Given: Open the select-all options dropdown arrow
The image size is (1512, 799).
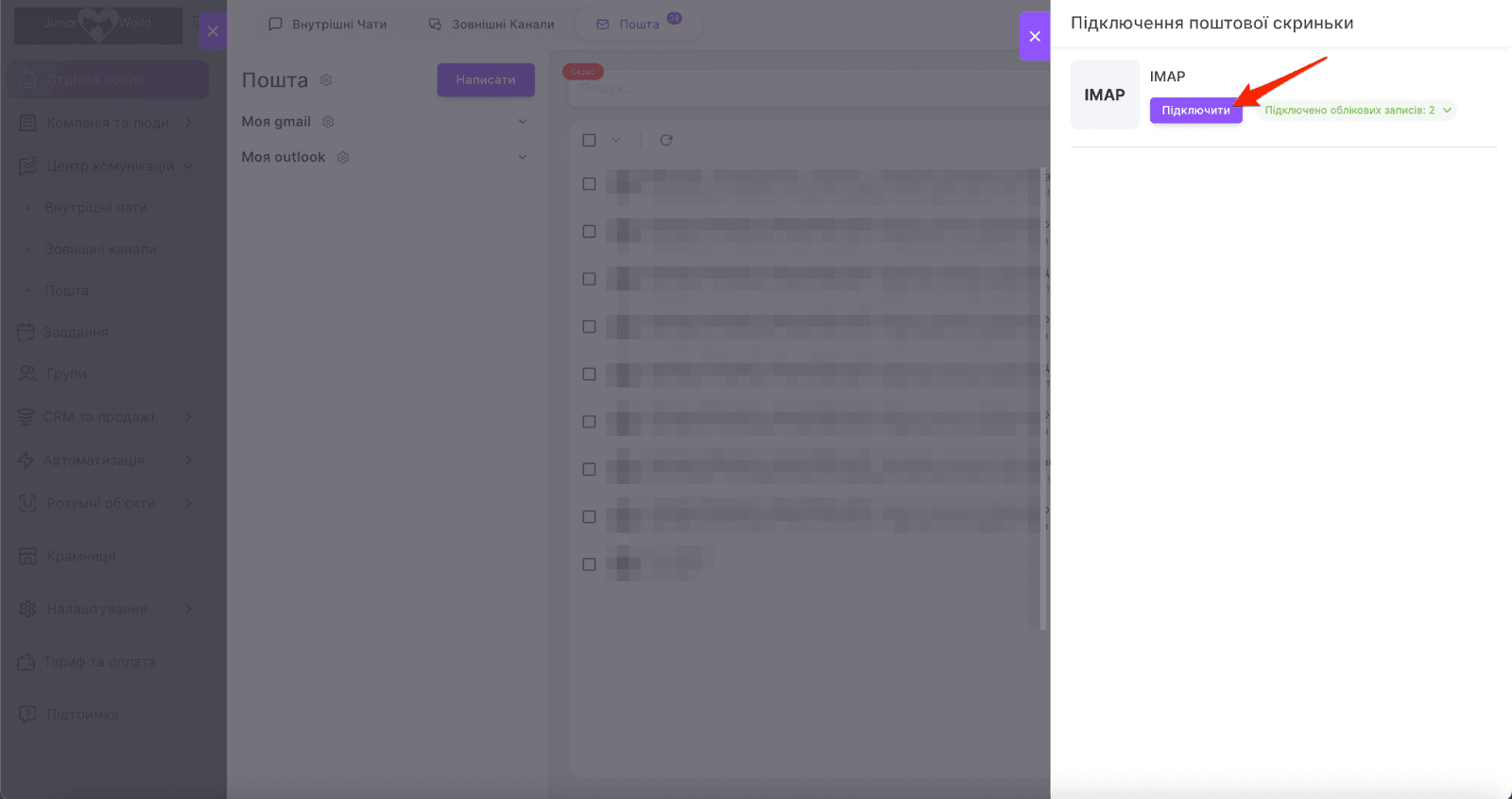Looking at the screenshot, I should [x=616, y=140].
